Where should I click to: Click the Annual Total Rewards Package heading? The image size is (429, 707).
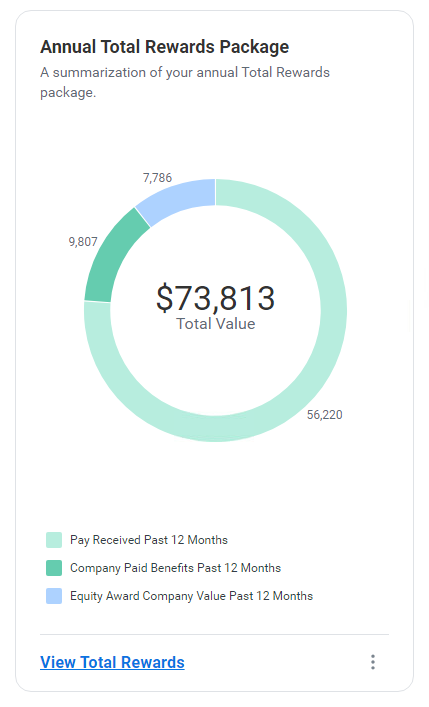(165, 47)
